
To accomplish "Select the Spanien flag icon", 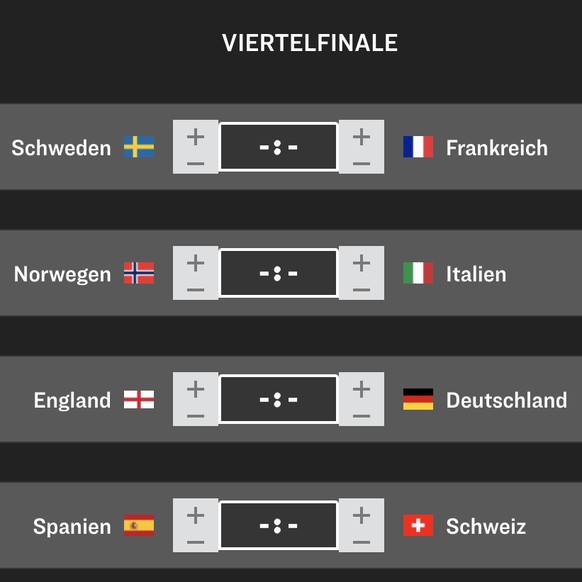I will [x=139, y=526].
